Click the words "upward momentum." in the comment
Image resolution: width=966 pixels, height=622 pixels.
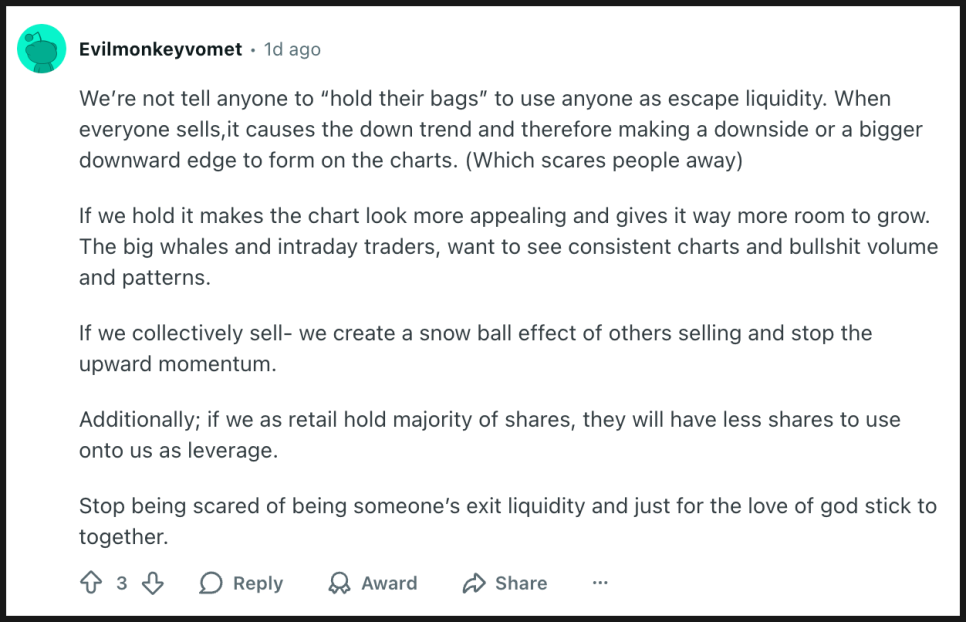click(177, 364)
